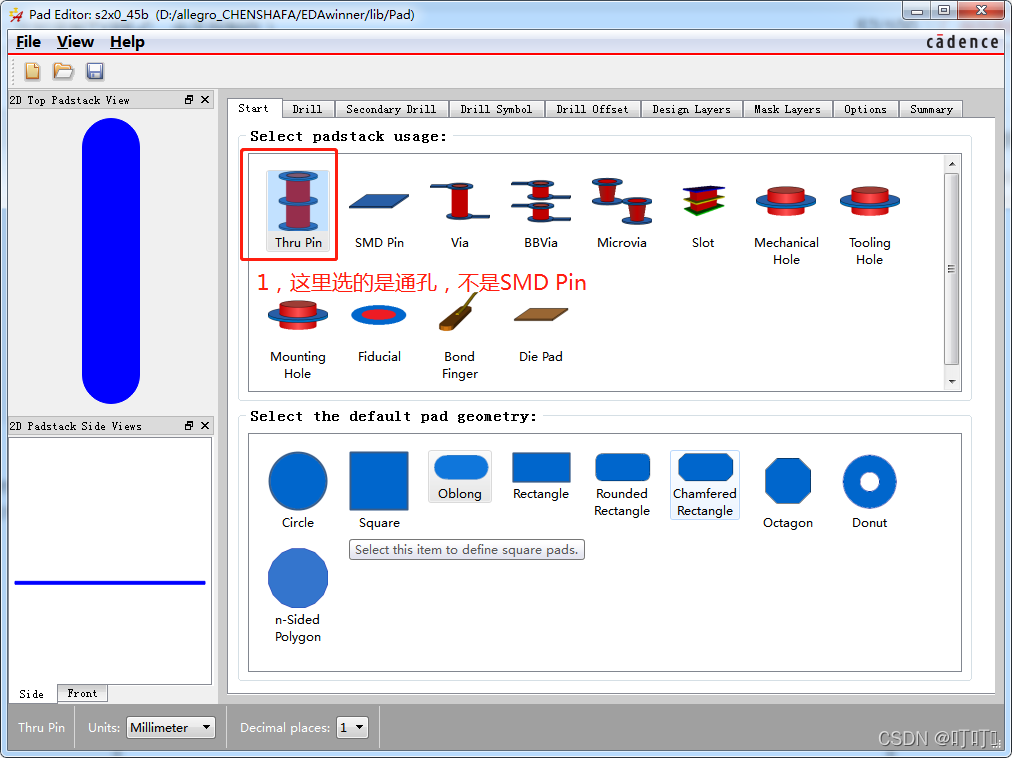Select the Bond Finger usage

tap(460, 336)
